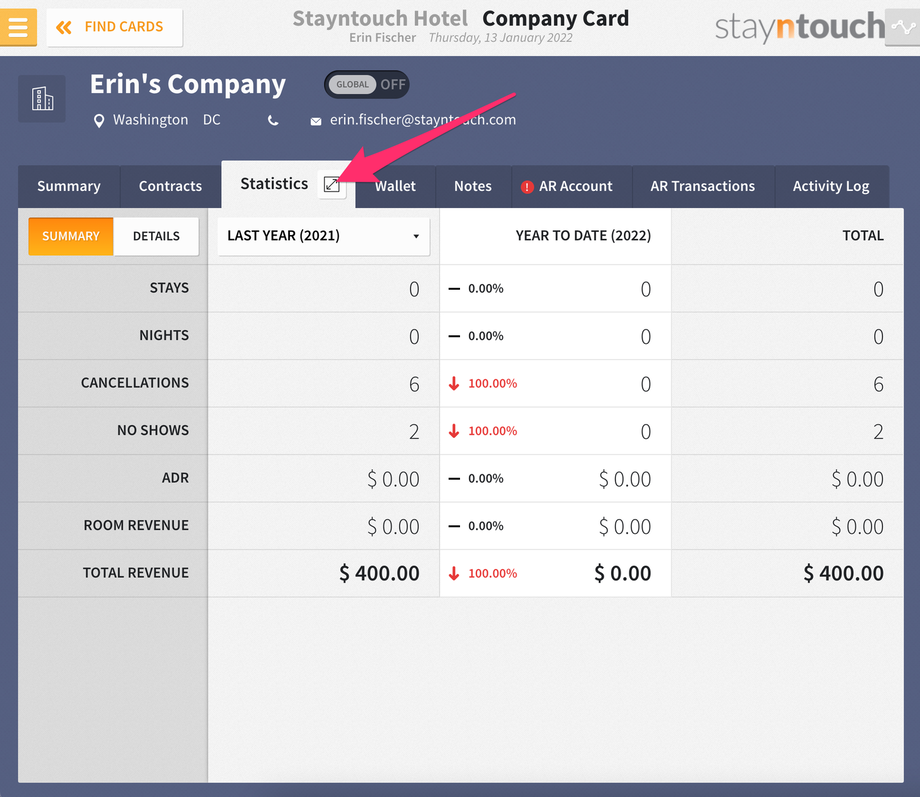Viewport: 920px width, 797px height.
Task: Open the Last Year (2021) dropdown
Action: coord(323,236)
